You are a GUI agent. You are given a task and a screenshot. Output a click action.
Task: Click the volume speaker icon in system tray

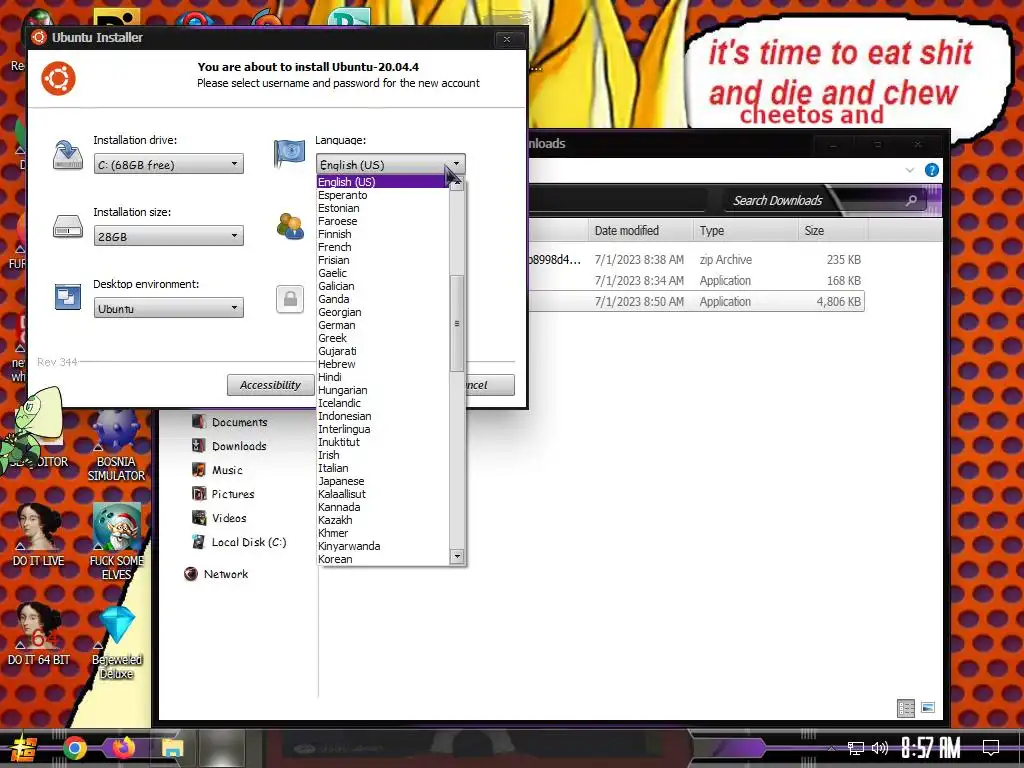[x=880, y=748]
